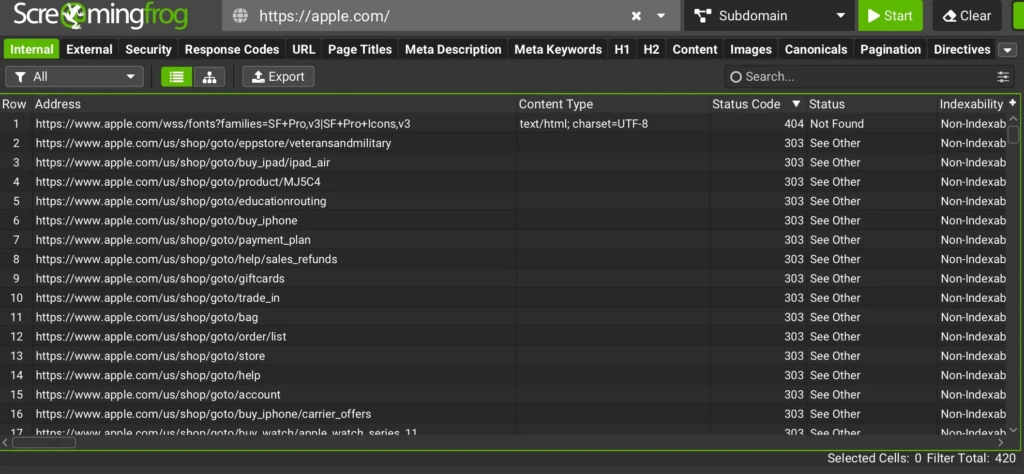
Task: Open the Response Codes tab
Action: coord(232,49)
